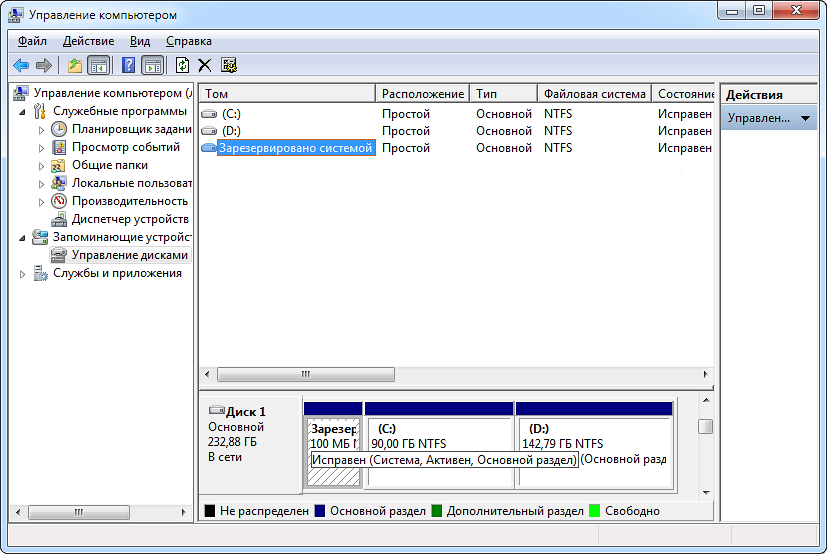Click the disk pane vertical scrollbar thumb
The width and height of the screenshot is (827, 554).
pyautogui.click(x=706, y=426)
